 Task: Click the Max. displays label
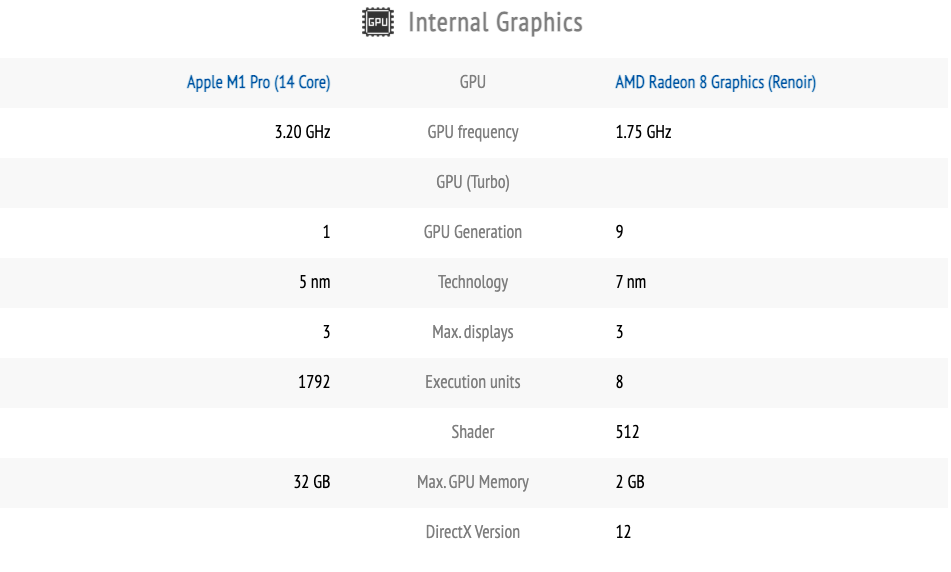(472, 332)
